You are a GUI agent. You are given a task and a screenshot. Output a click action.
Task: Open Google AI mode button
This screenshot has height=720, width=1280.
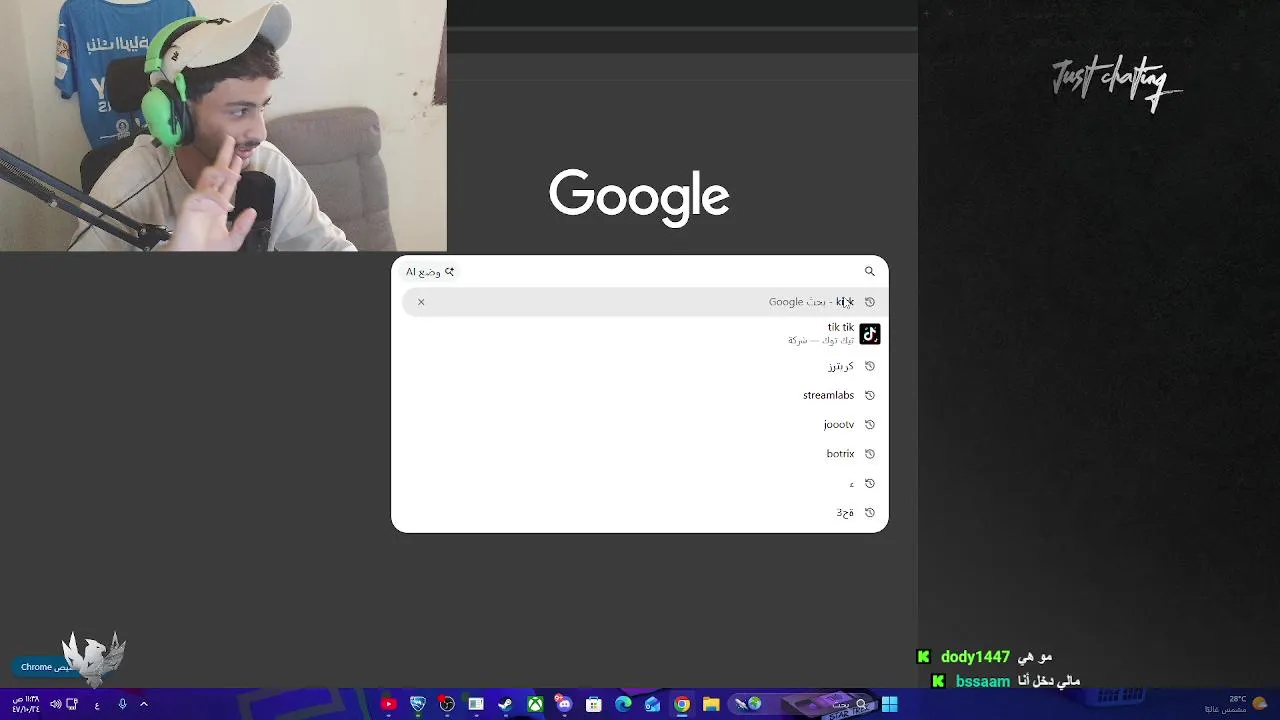(430, 272)
